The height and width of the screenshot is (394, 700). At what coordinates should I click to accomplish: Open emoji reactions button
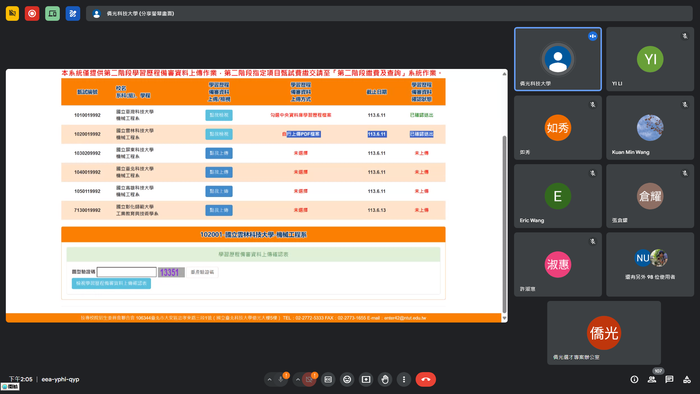[x=347, y=379]
